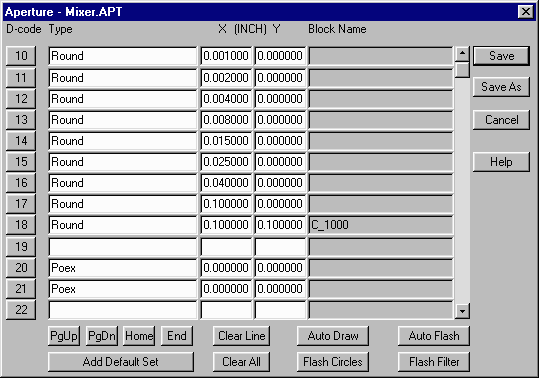Edit X value 0.002000
The width and height of the screenshot is (539, 378).
(x=226, y=78)
